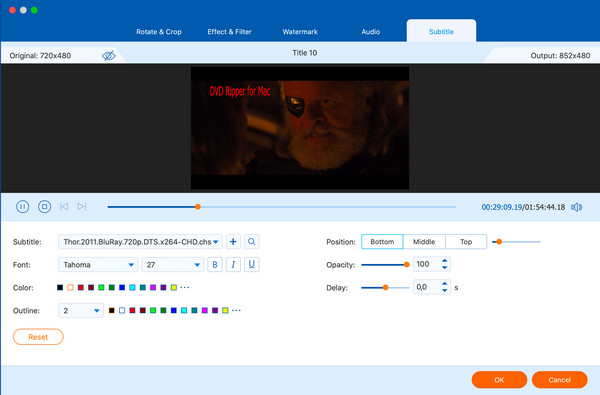The height and width of the screenshot is (395, 600).
Task: Click the Reset button
Action: click(x=38, y=337)
